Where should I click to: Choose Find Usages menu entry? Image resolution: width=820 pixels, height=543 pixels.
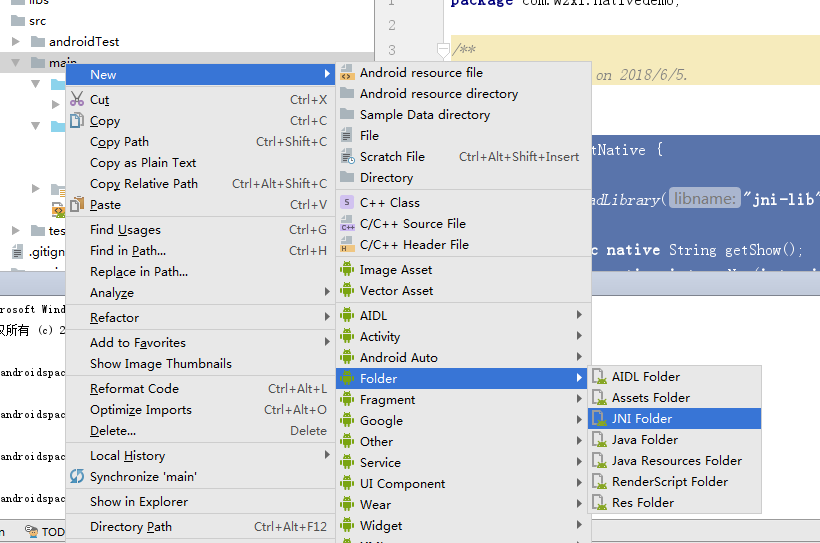click(x=200, y=230)
